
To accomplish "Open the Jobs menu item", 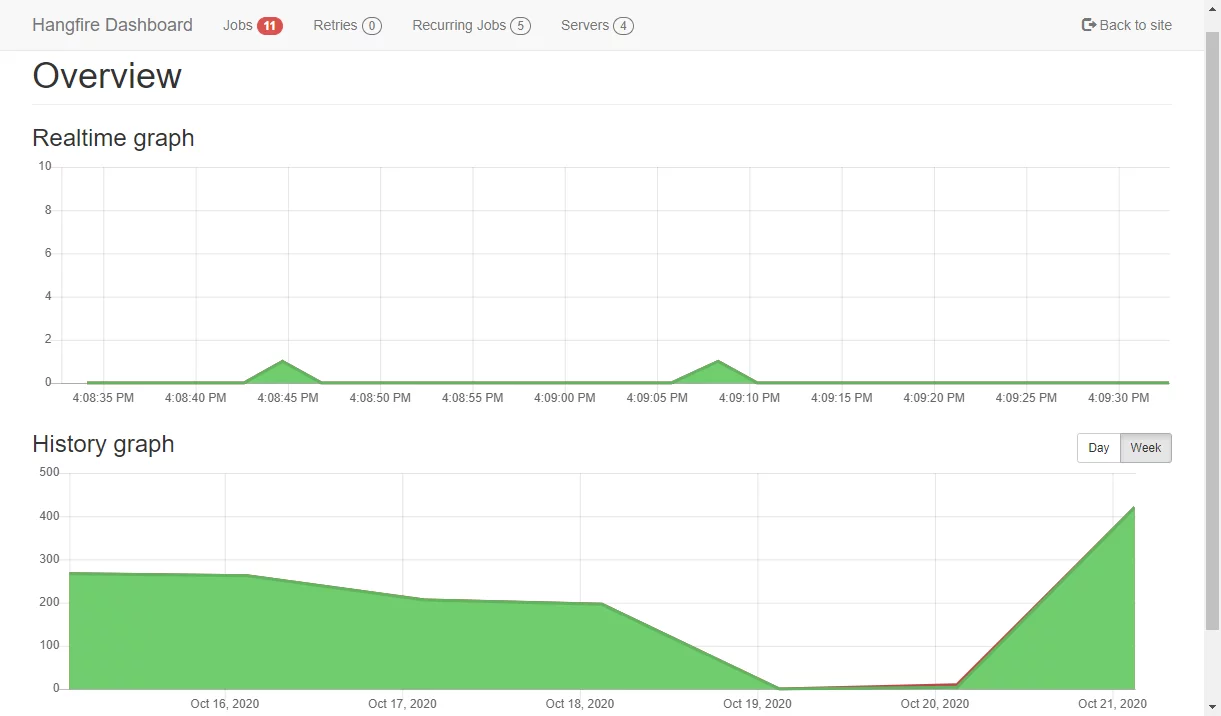I will tap(238, 25).
